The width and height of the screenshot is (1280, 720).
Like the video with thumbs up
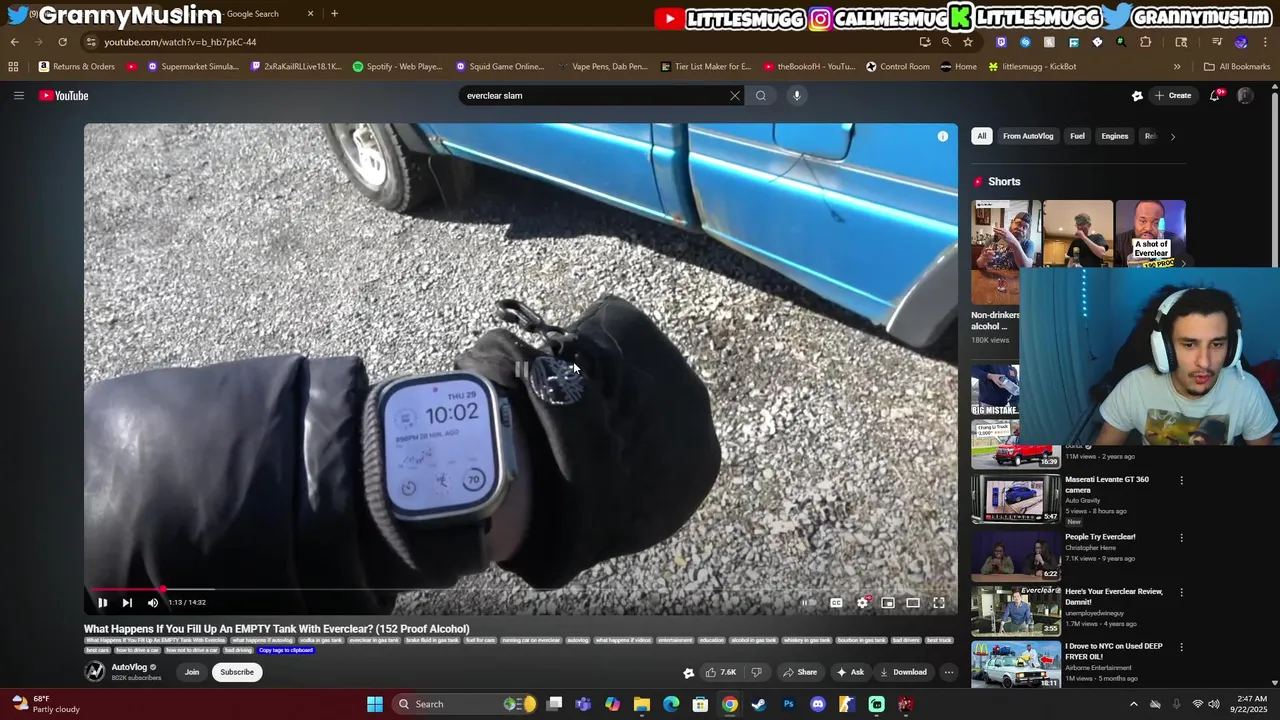(x=721, y=672)
